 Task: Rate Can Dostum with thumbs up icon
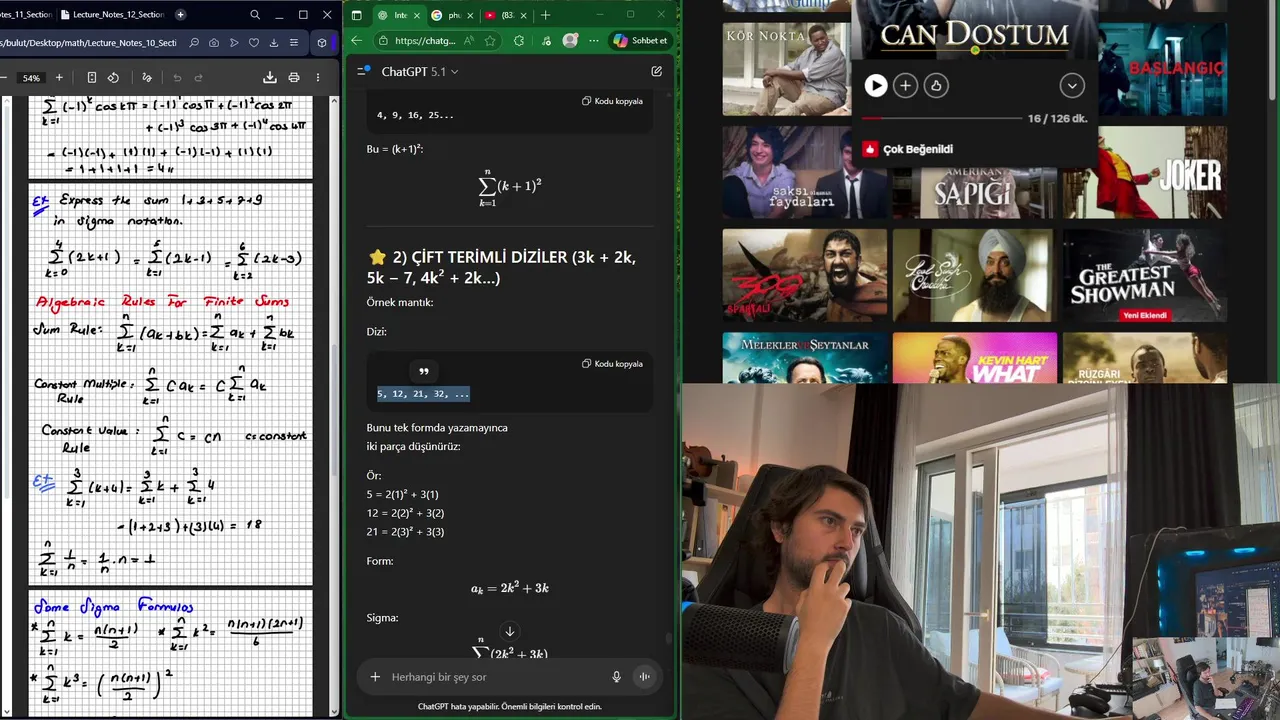pyautogui.click(x=936, y=86)
